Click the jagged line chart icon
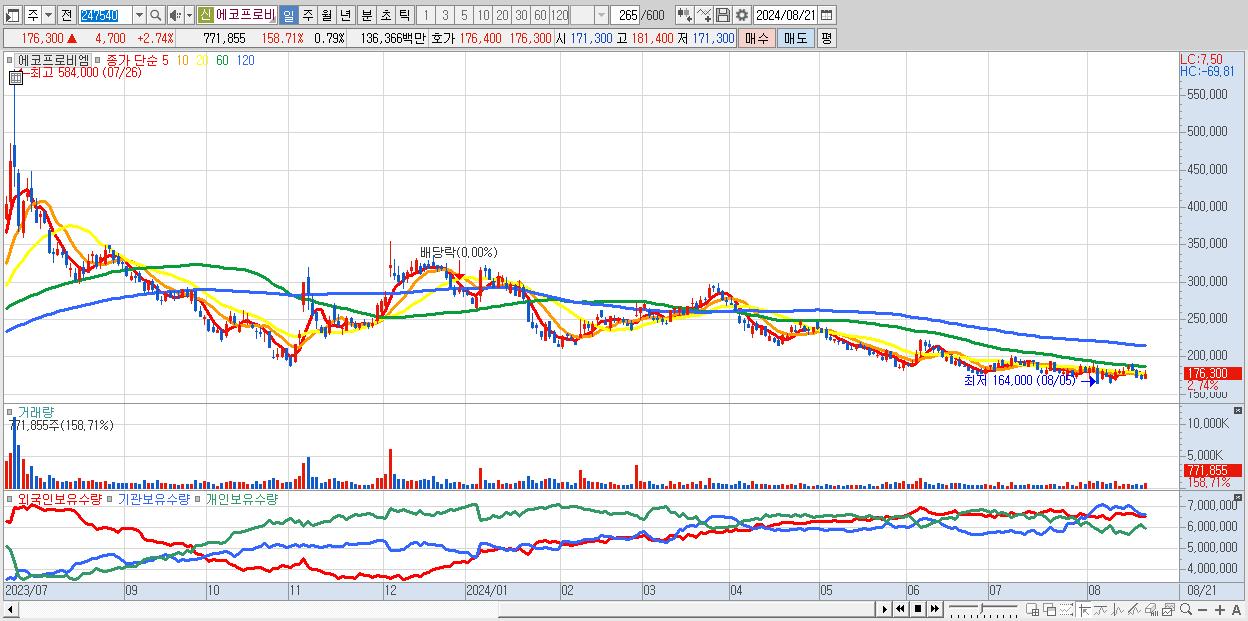The height and width of the screenshot is (621, 1248). (x=1117, y=609)
